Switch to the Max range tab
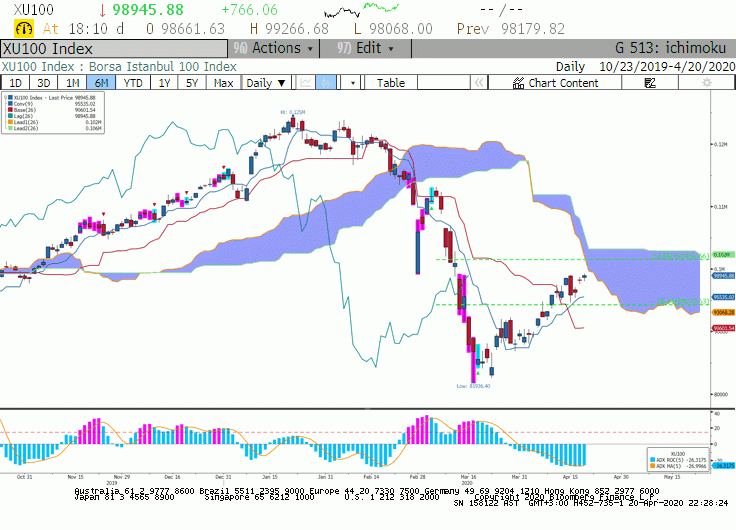The height and width of the screenshot is (530, 736). (x=223, y=83)
